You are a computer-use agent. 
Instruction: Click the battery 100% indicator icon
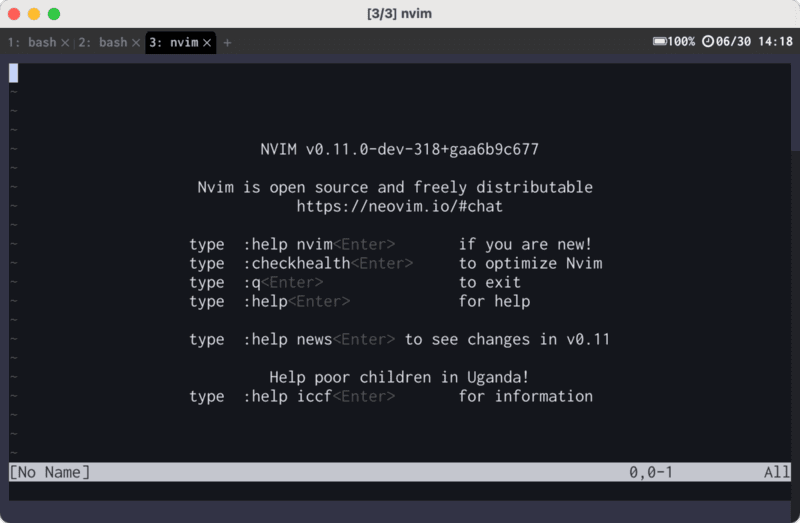660,41
